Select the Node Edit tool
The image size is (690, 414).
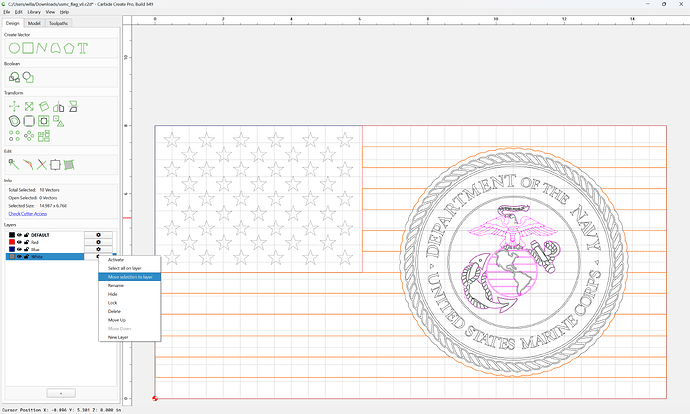pyautogui.click(x=14, y=165)
